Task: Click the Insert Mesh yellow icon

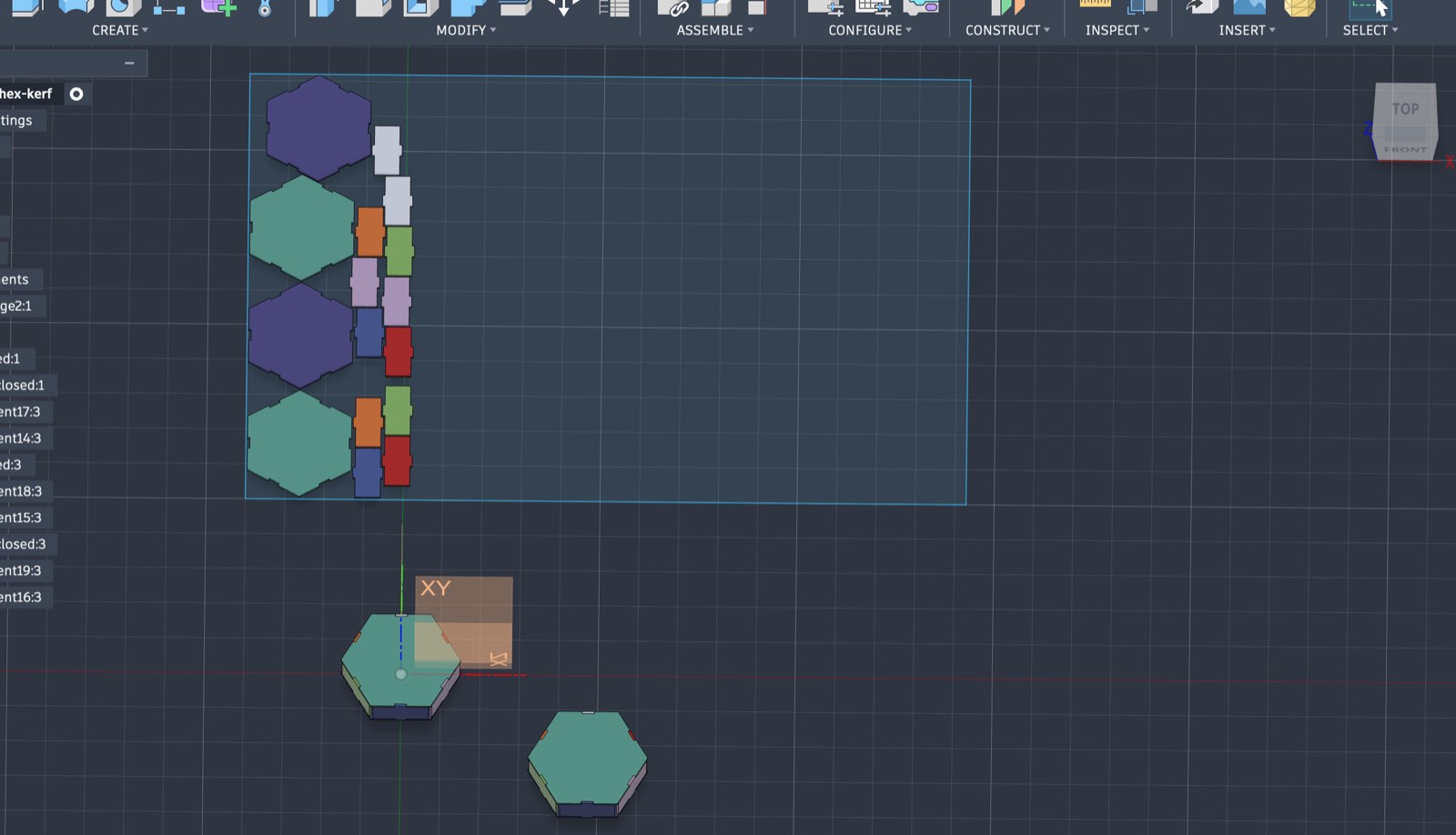Action: pos(1299,7)
